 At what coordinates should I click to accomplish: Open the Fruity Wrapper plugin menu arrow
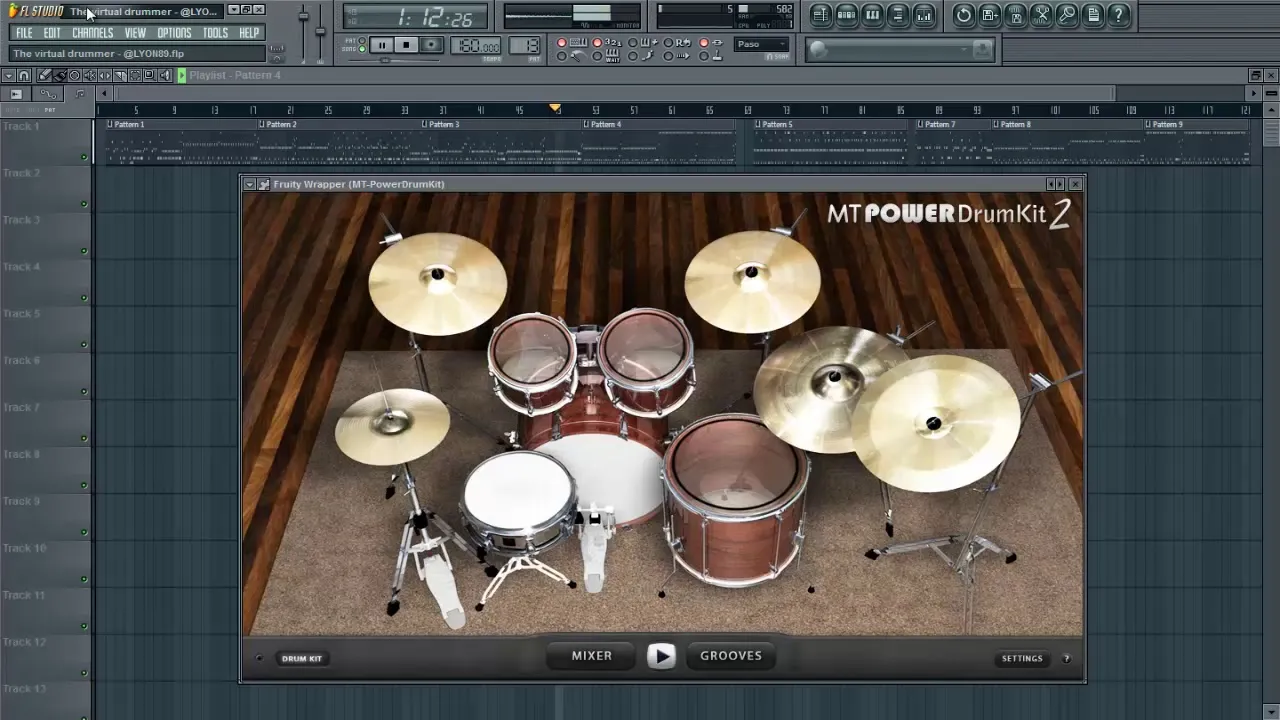pos(249,184)
